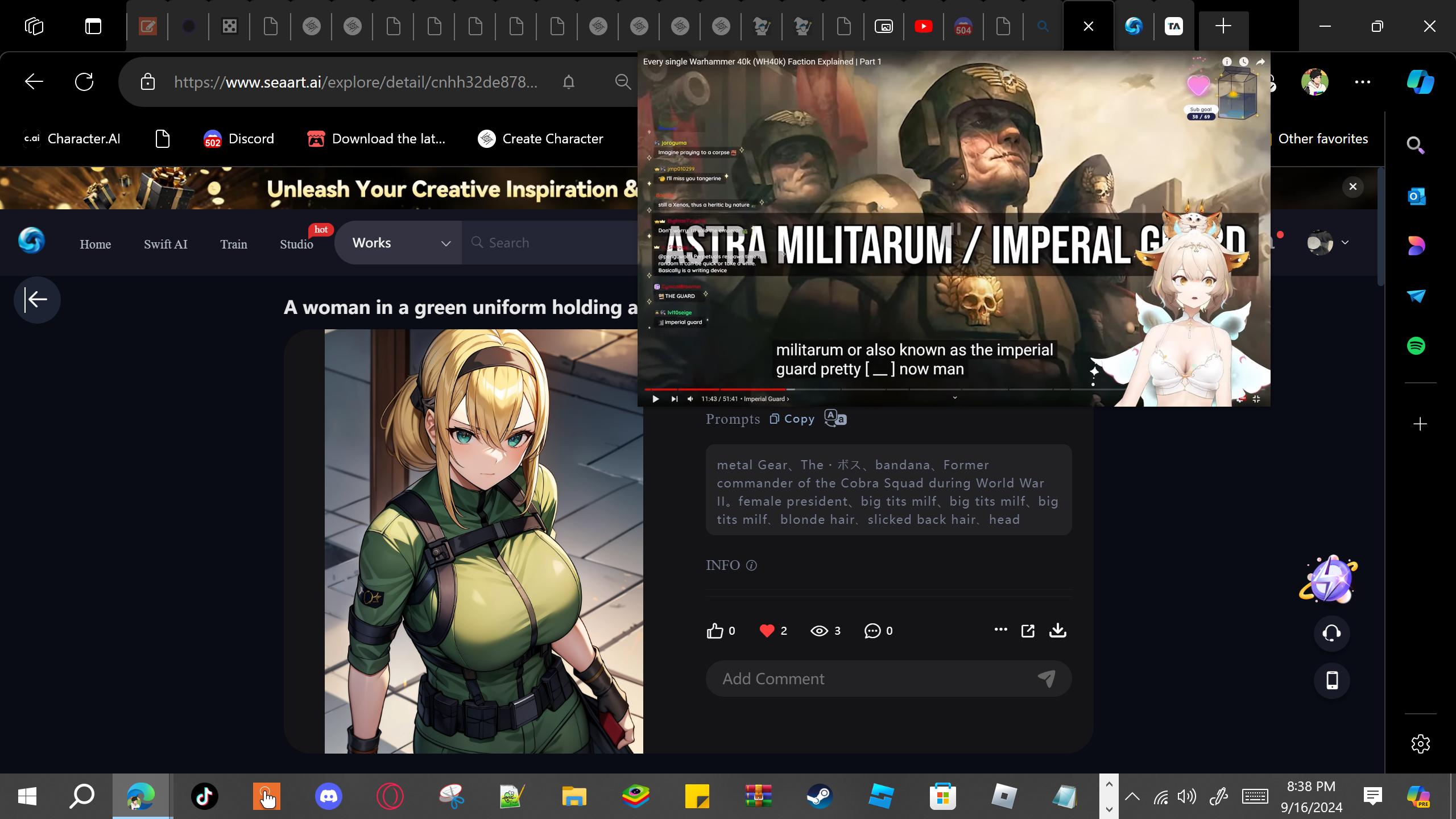Show video info card
Viewport: 1456px width, 819px height.
1227,61
